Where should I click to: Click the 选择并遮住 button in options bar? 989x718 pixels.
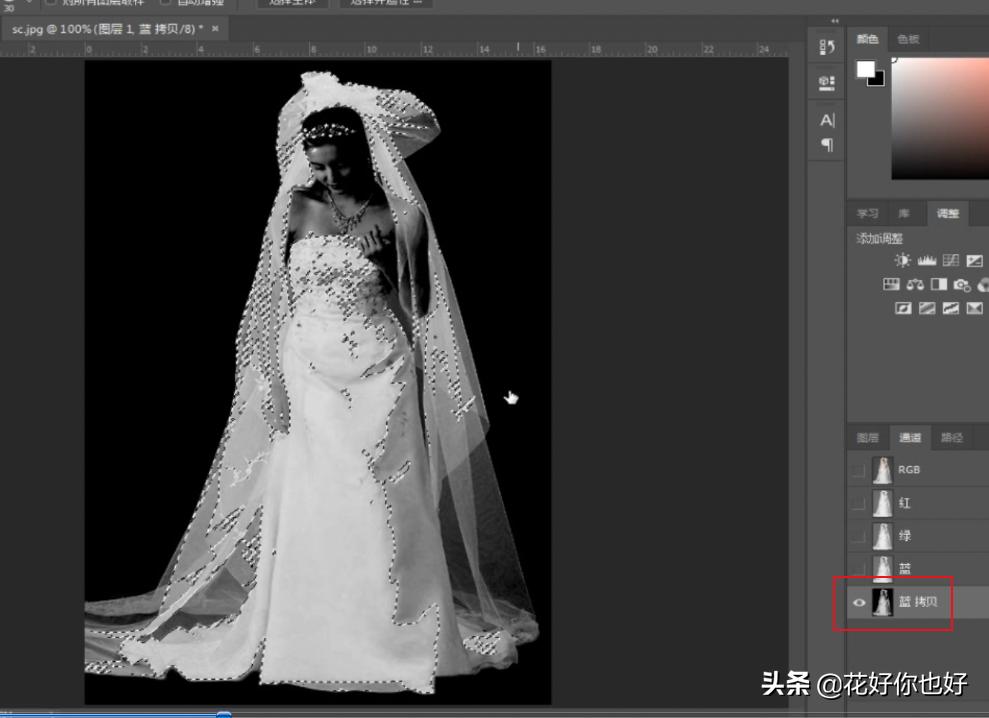coord(386,3)
